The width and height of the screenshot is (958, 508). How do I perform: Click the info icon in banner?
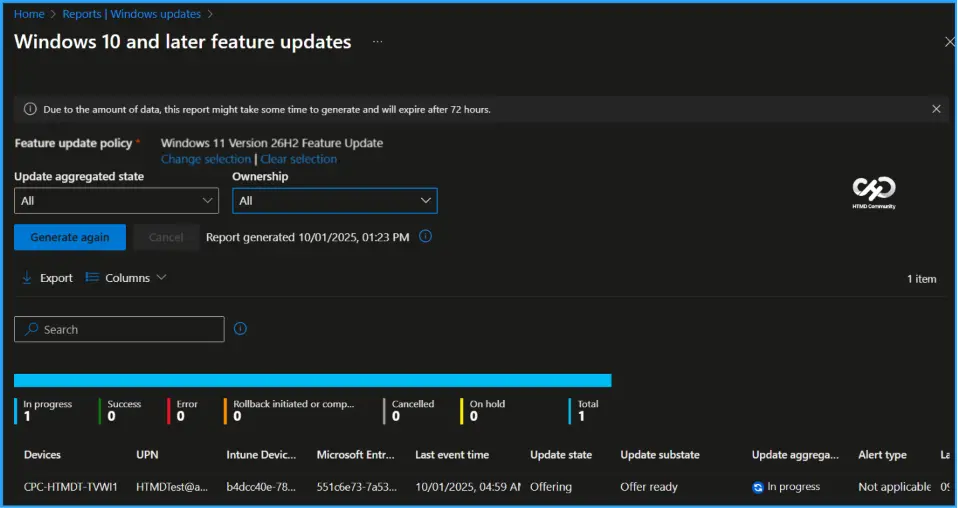[x=30, y=109]
